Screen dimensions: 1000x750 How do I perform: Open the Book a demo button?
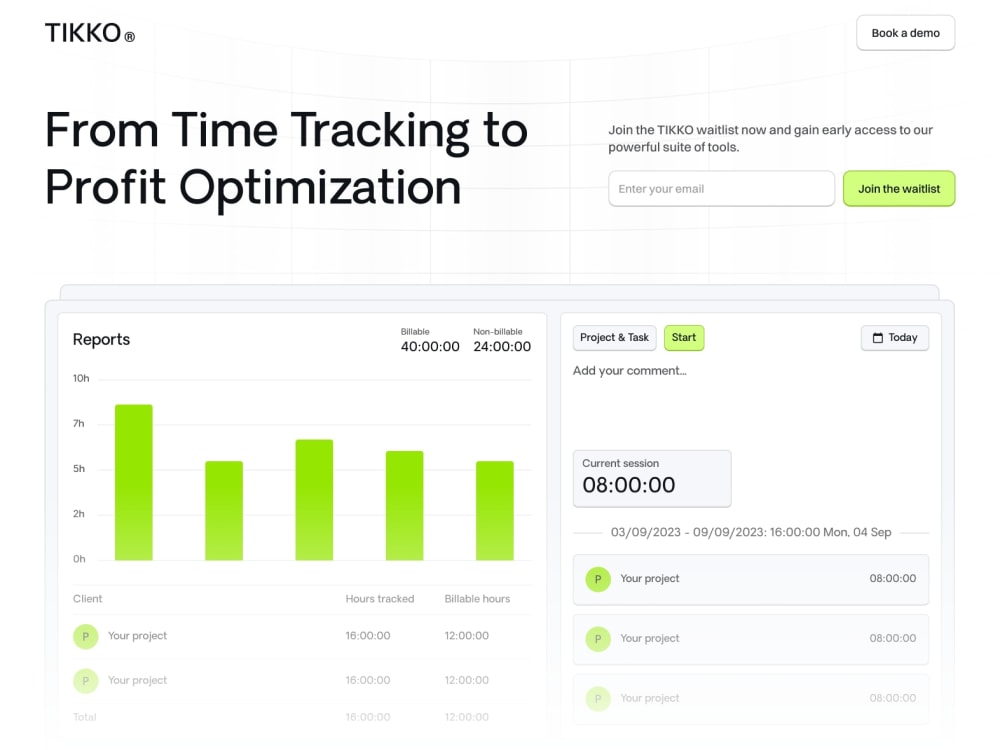tap(905, 33)
